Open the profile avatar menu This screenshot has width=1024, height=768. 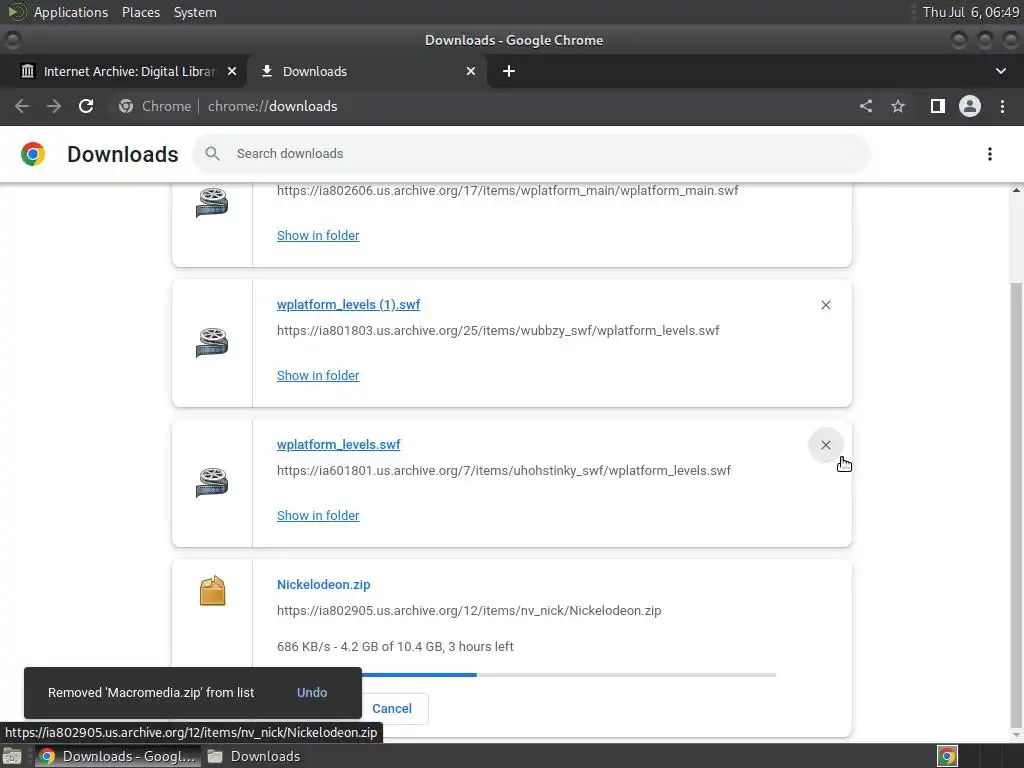tap(970, 106)
